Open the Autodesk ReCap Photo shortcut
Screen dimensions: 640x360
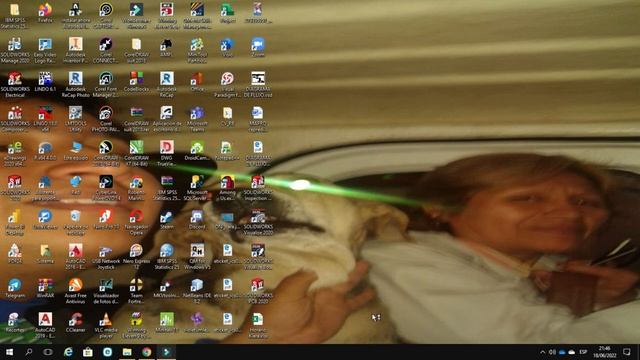[x=76, y=84]
